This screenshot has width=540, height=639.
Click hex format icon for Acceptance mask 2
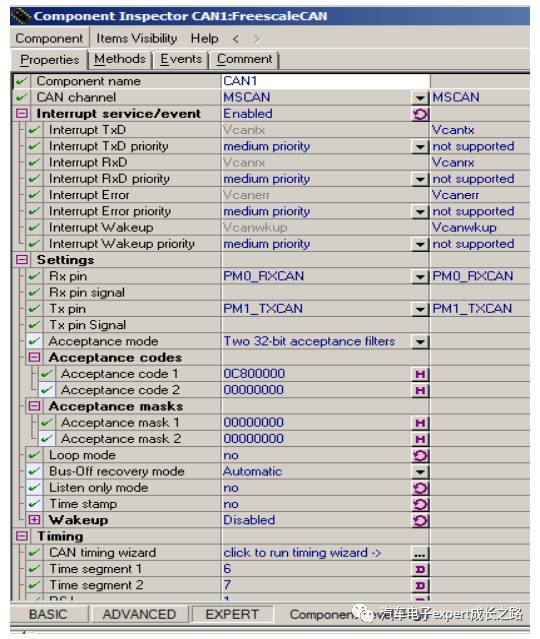420,439
